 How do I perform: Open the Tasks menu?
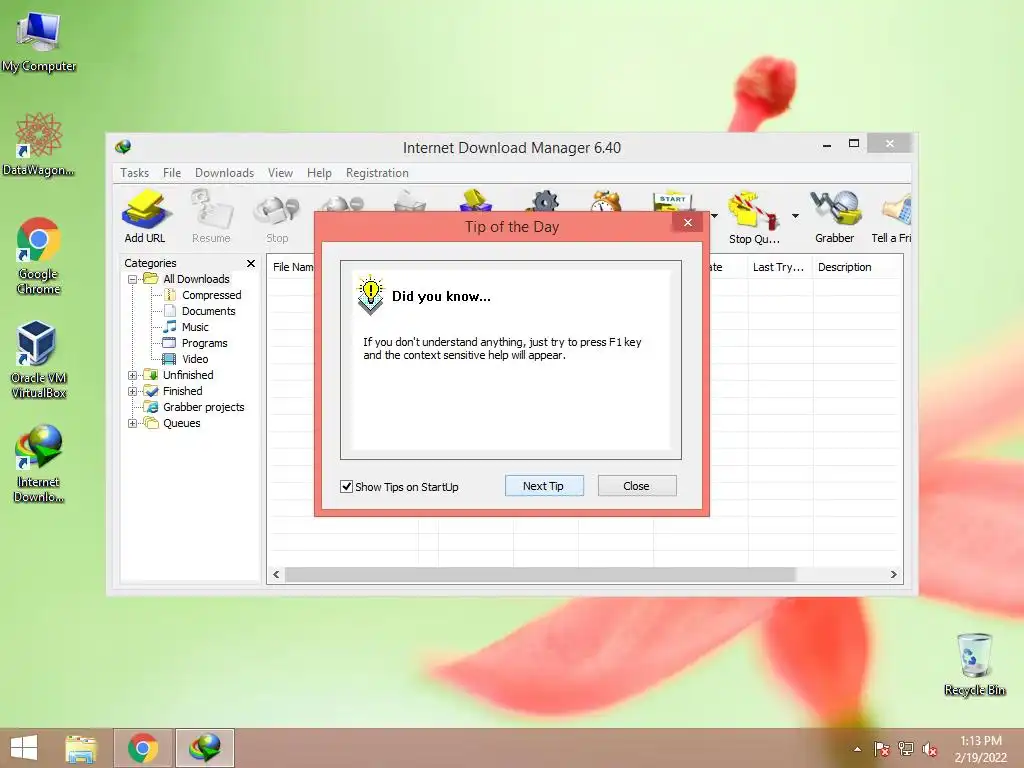pos(135,172)
